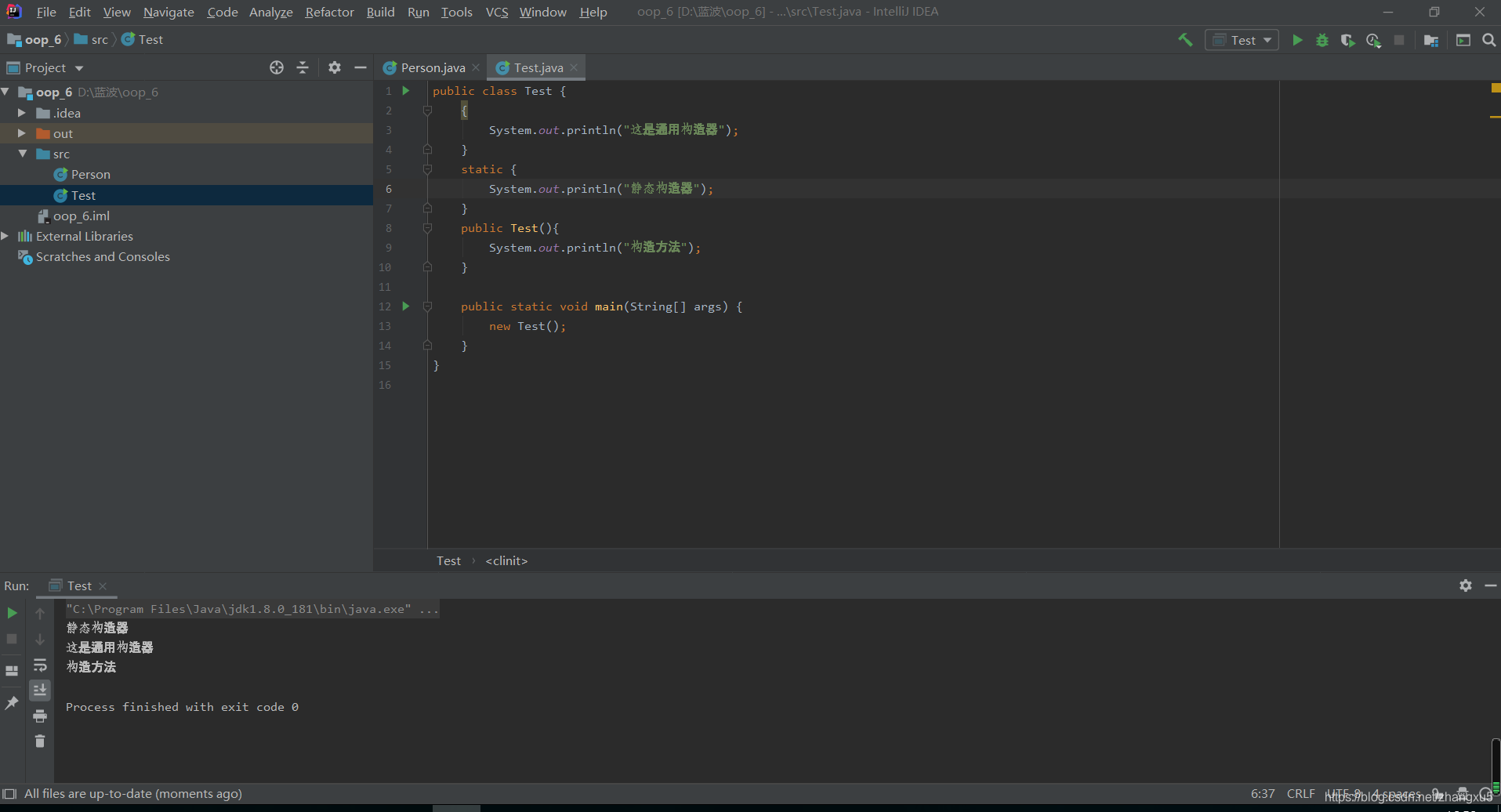The width and height of the screenshot is (1501, 812).
Task: Start debugging with the bug icon
Action: click(x=1322, y=40)
